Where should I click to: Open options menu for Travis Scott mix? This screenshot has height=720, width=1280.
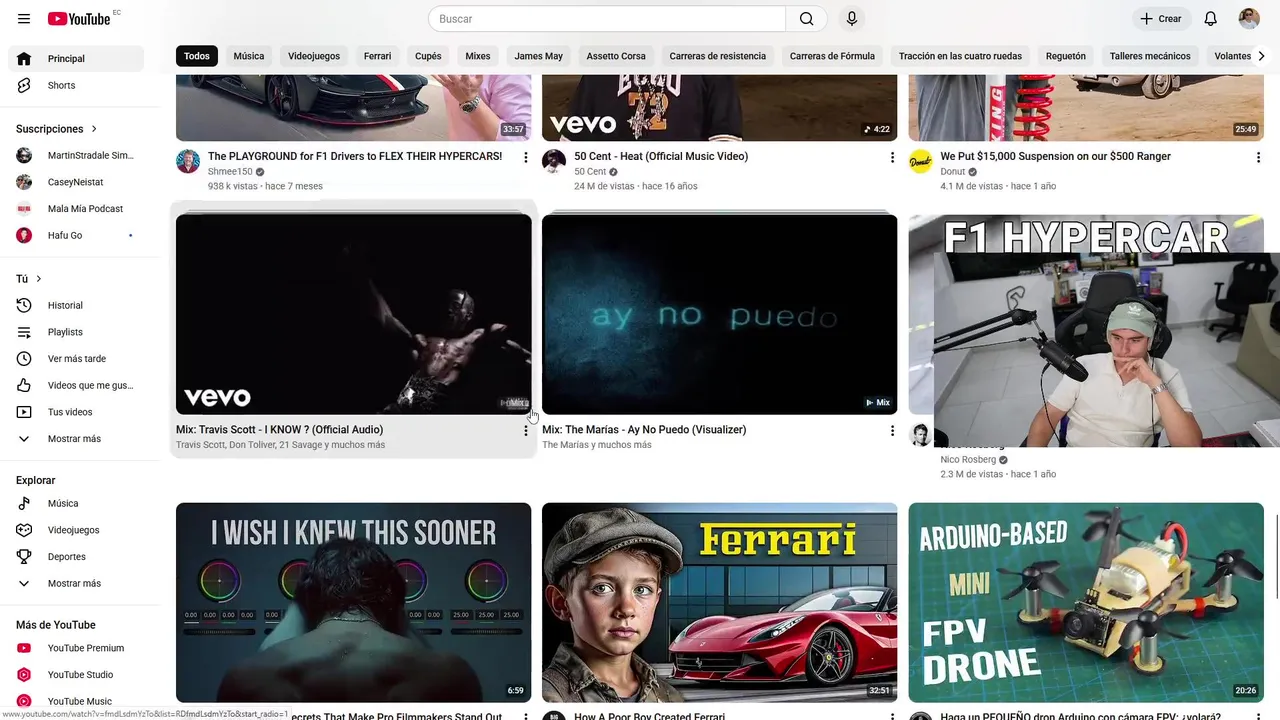point(526,430)
